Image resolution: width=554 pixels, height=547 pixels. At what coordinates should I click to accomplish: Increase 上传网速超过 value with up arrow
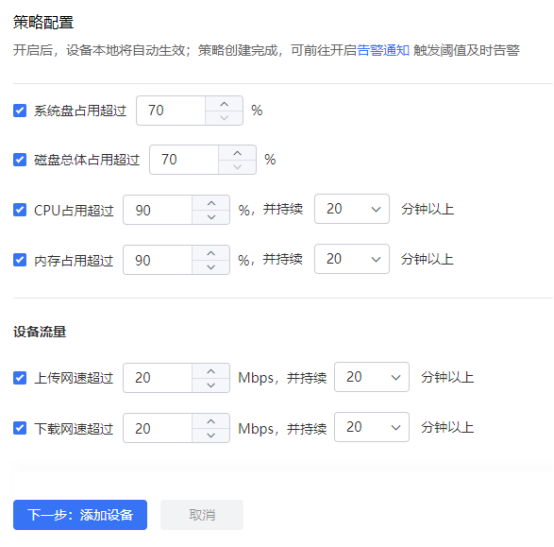click(211, 371)
